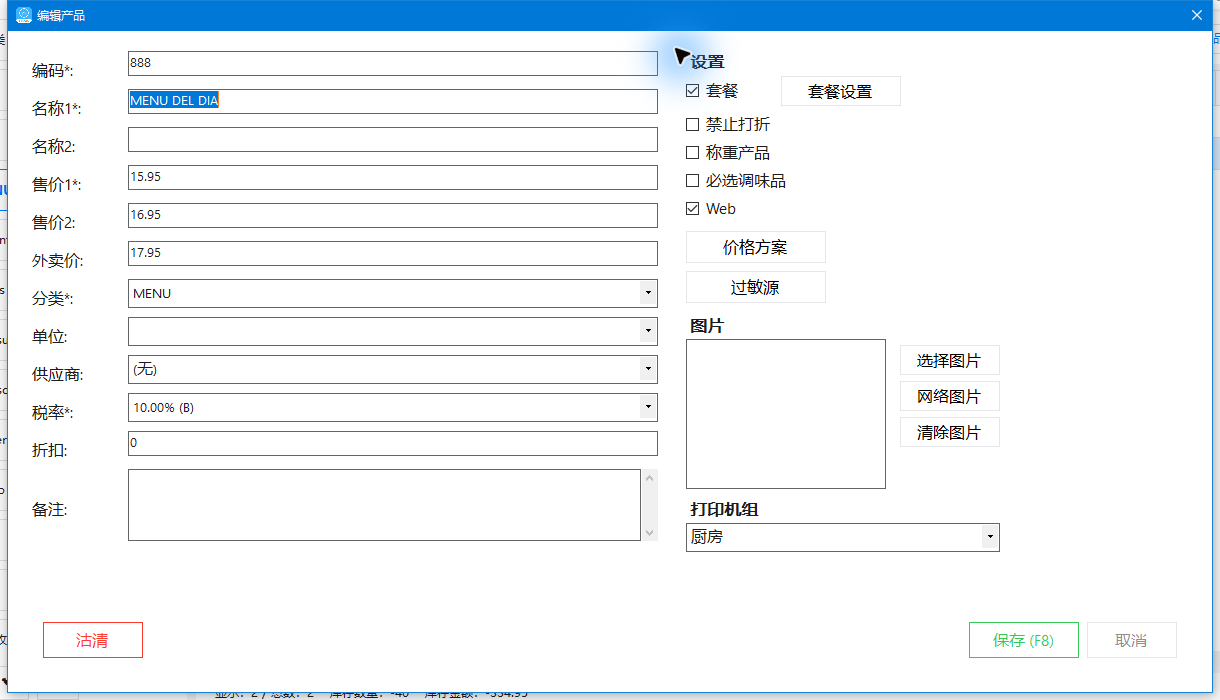Focus the 编码 field containing 888
This screenshot has width=1220, height=700.
point(393,63)
